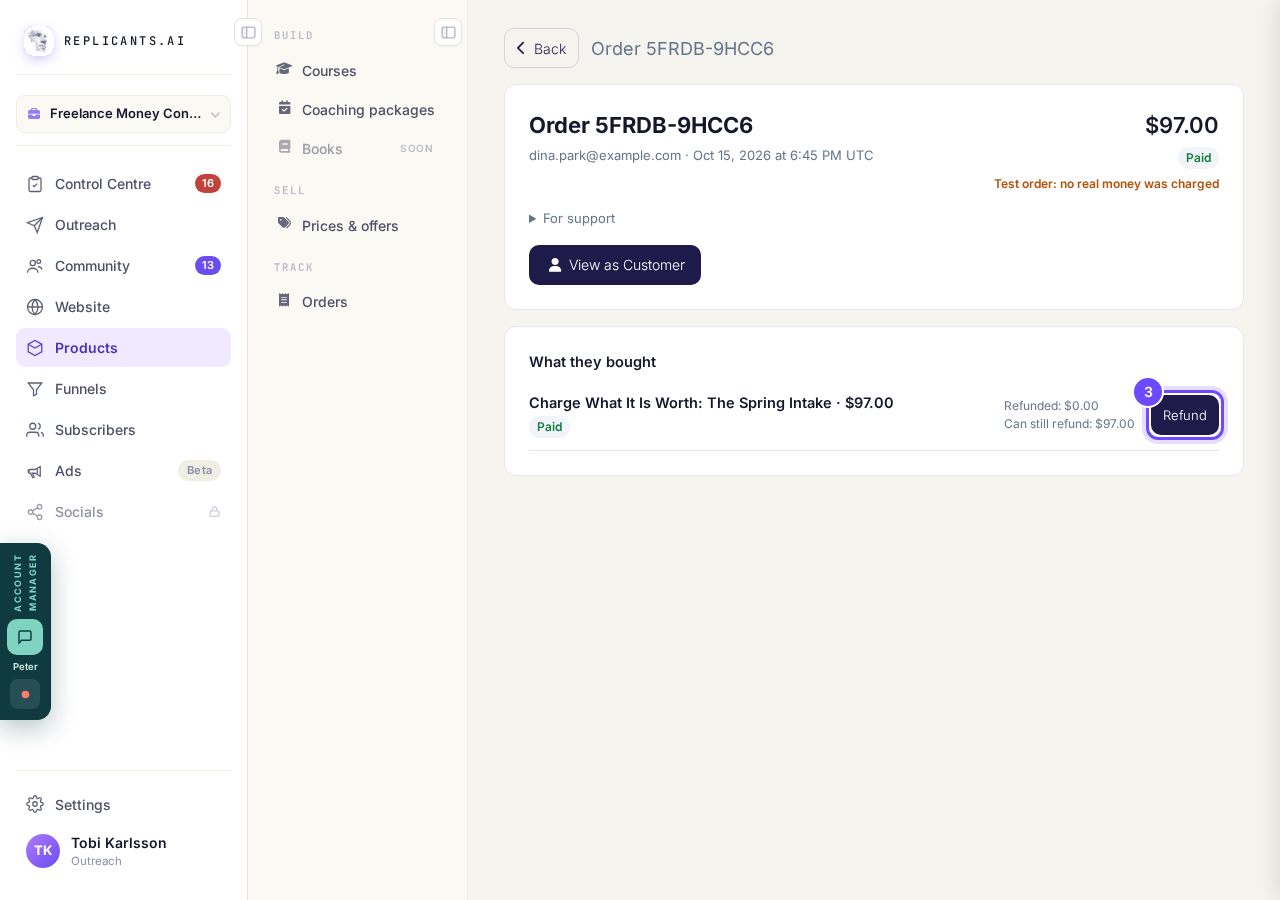
Task: Expand the For support disclosure
Action: click(x=572, y=218)
